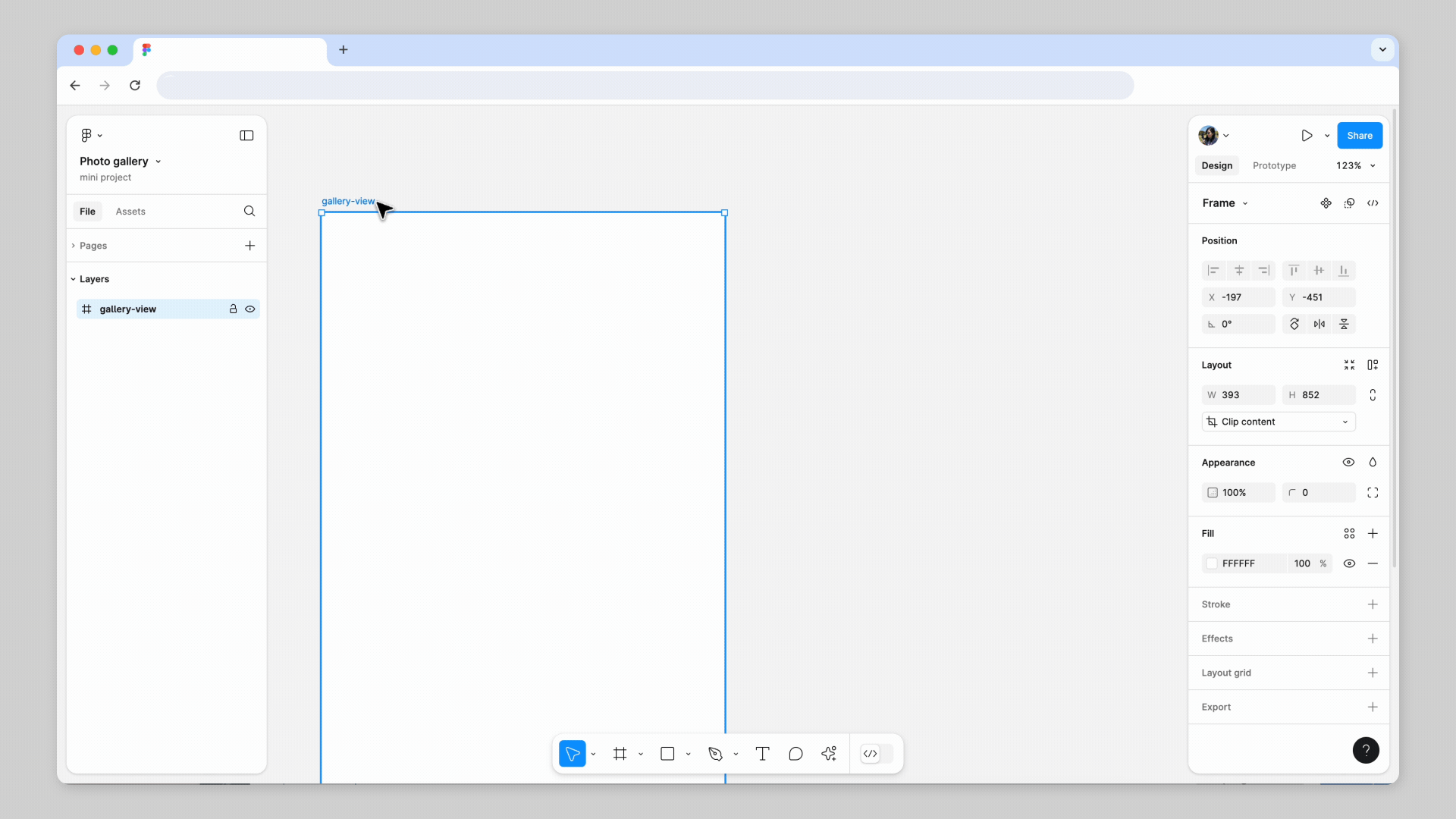Click the Share button
This screenshot has width=1456, height=819.
coord(1360,135)
